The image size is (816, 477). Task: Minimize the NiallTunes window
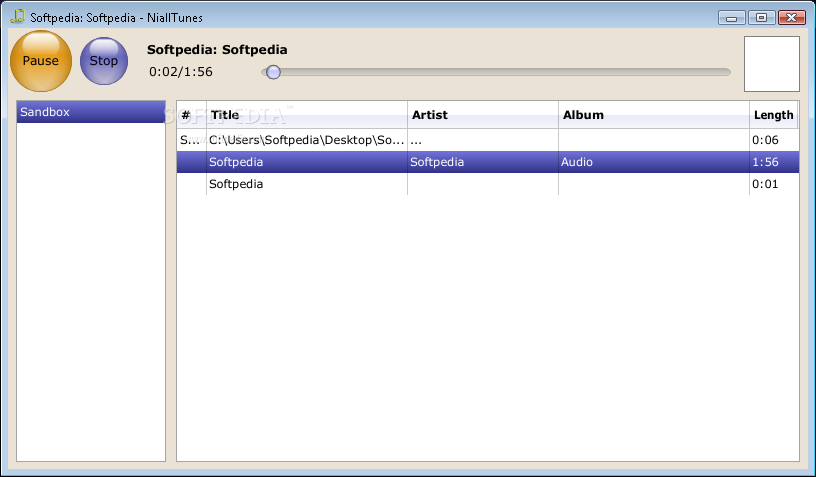(x=732, y=18)
